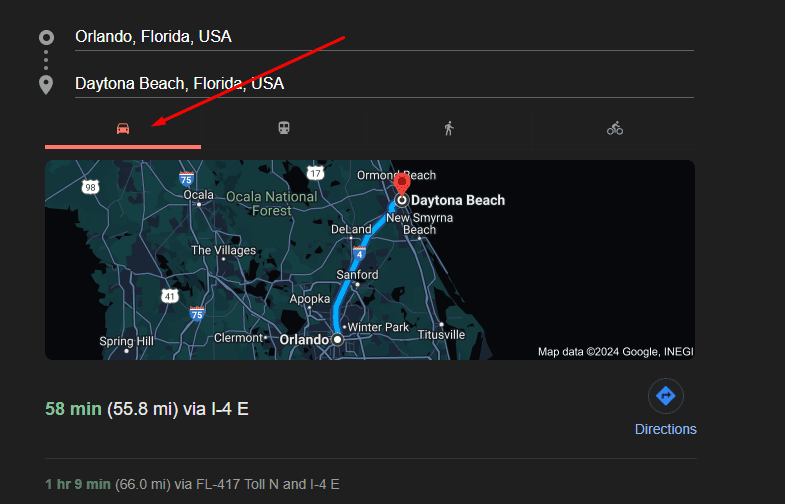Open the Directions link
The width and height of the screenshot is (785, 504).
665,429
